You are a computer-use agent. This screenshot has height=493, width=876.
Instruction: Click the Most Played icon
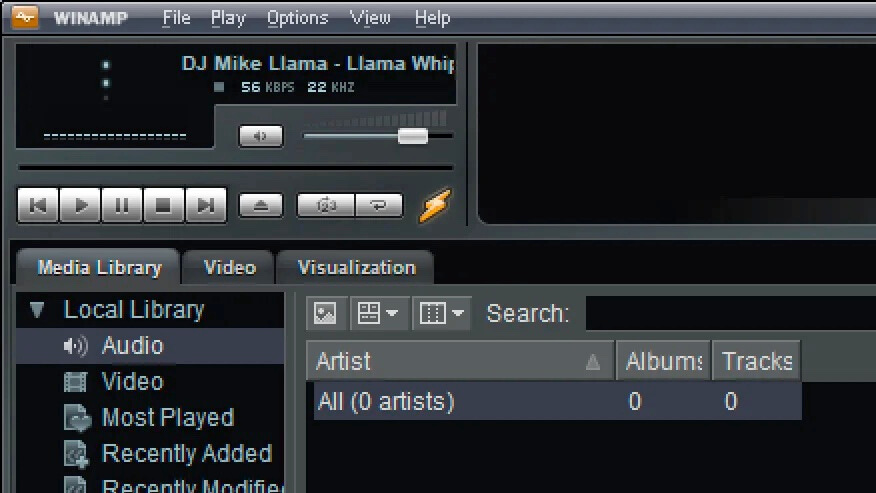coord(77,418)
